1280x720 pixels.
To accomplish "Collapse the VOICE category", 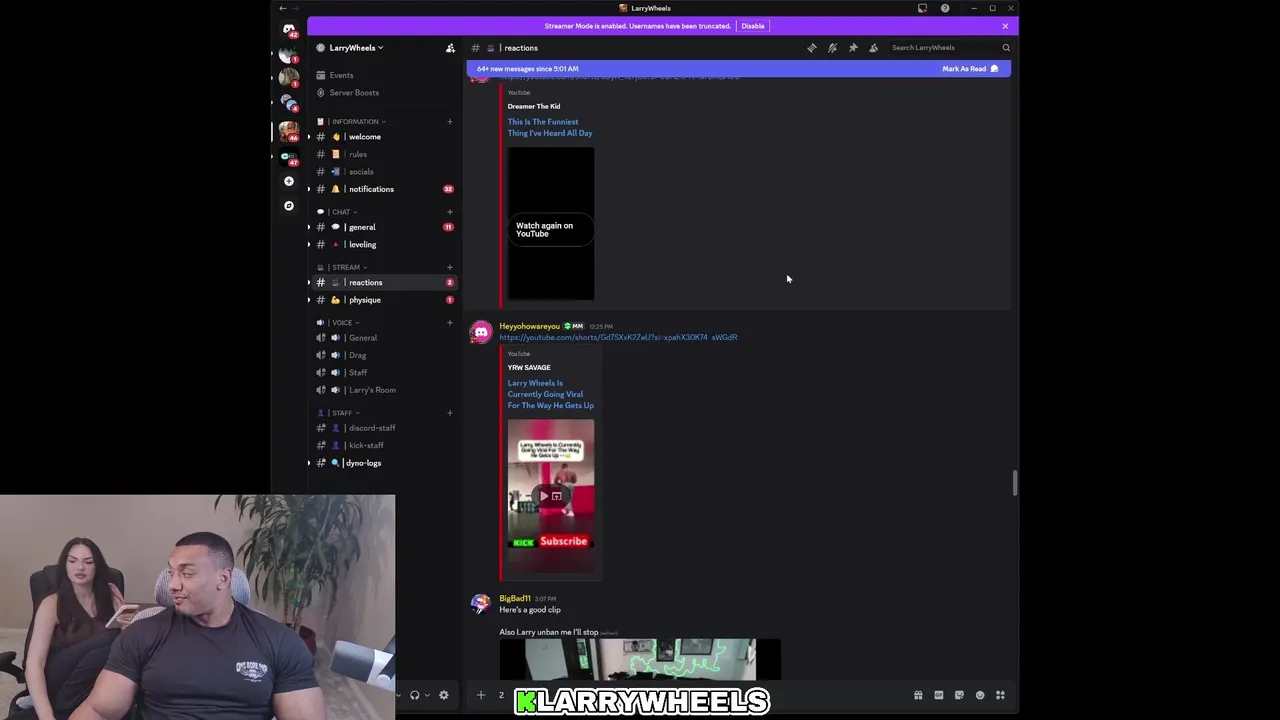I will point(344,323).
